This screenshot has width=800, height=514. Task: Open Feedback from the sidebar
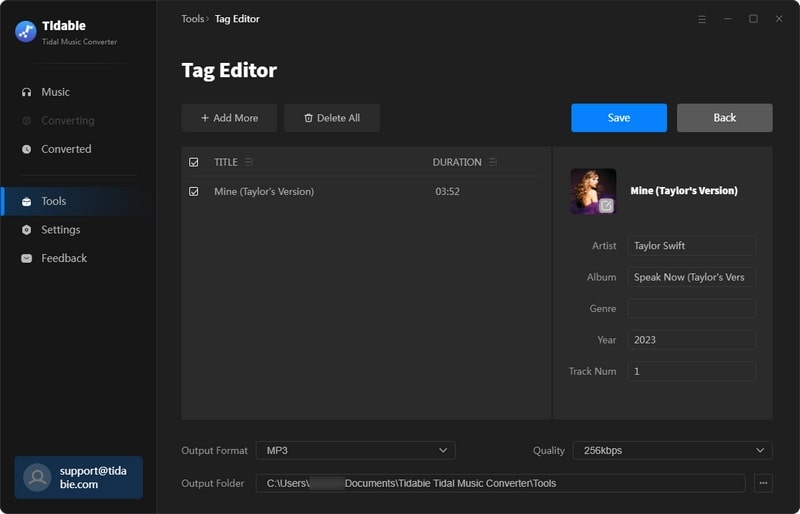pyautogui.click(x=63, y=258)
